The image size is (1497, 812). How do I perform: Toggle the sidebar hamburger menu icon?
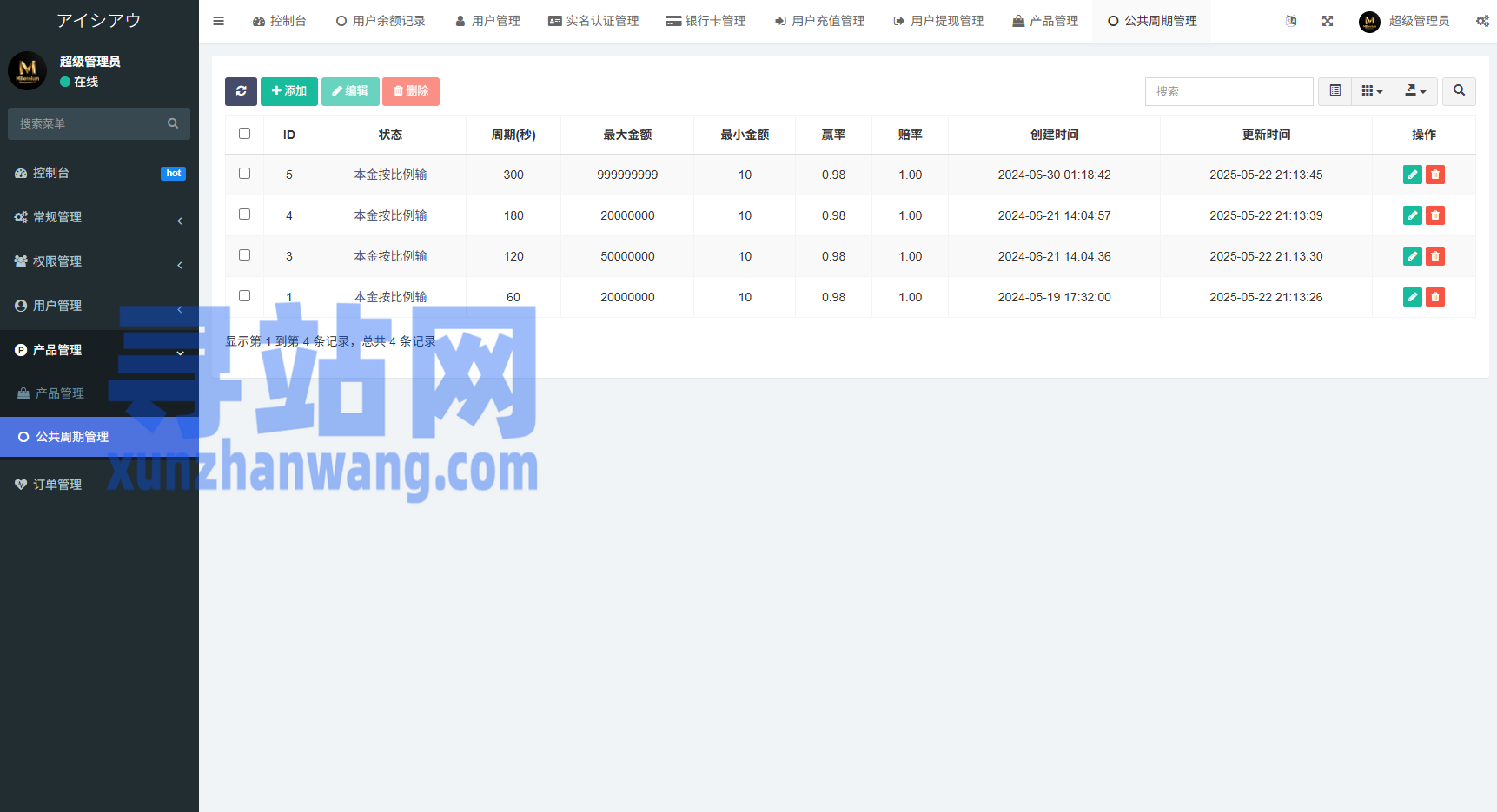[219, 21]
